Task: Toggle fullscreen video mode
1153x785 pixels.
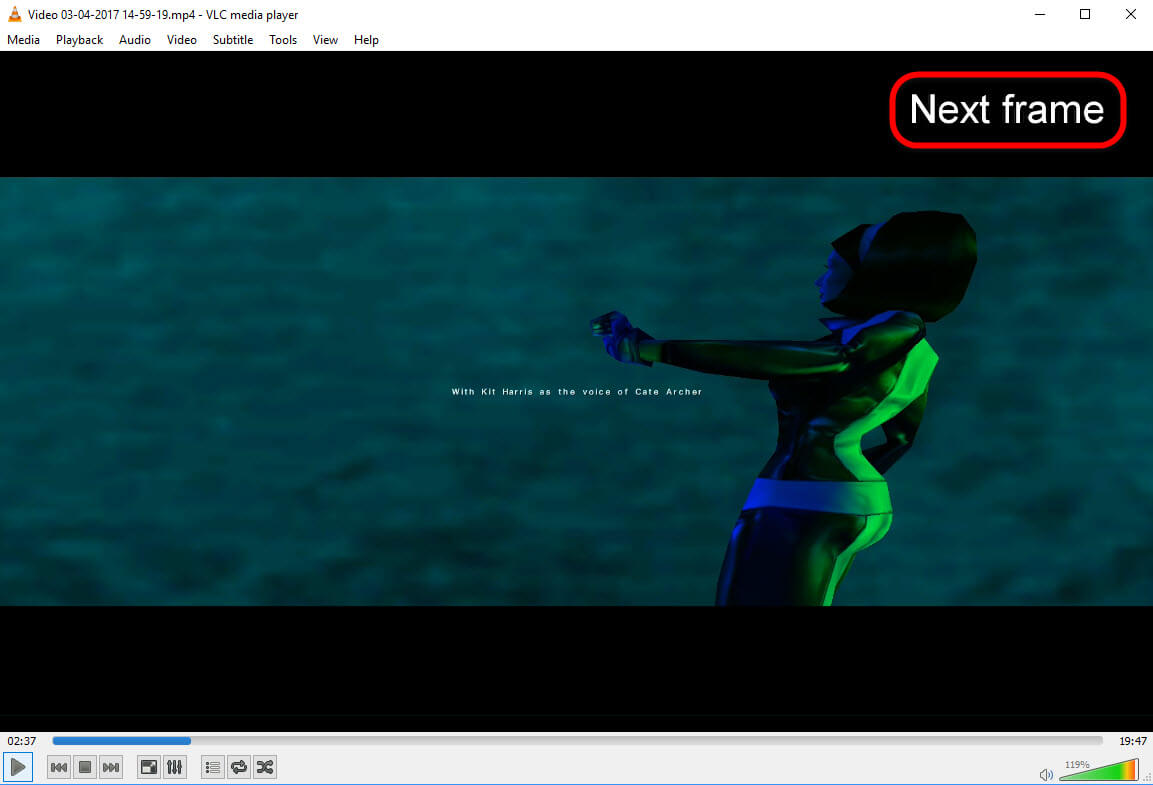Action: (149, 767)
